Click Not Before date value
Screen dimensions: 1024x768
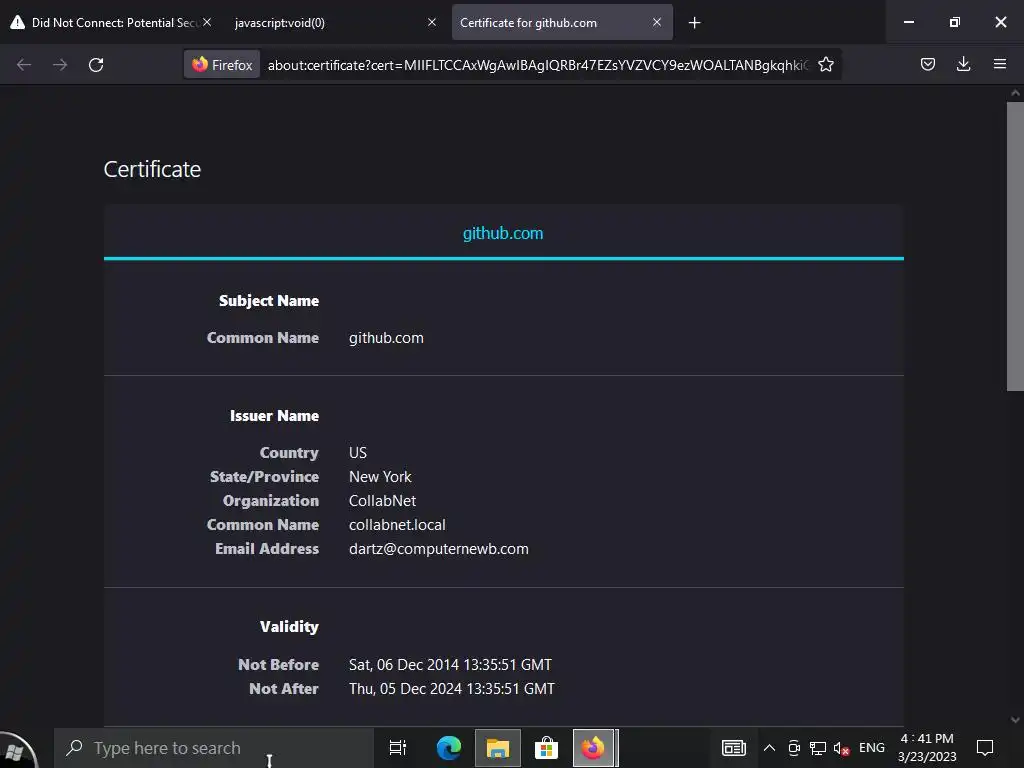pyautogui.click(x=450, y=664)
